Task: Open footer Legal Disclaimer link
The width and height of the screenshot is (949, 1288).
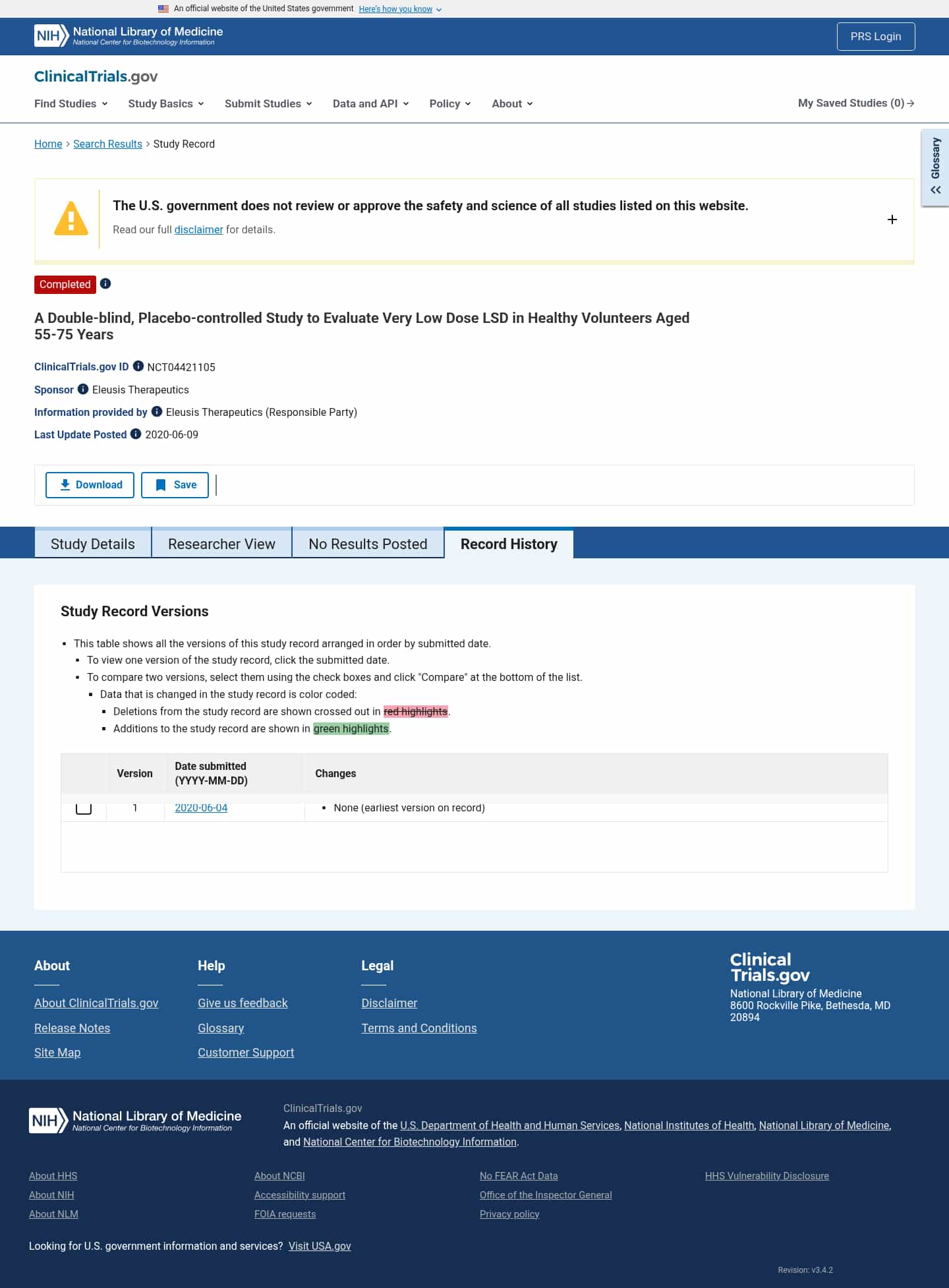Action: [389, 1003]
